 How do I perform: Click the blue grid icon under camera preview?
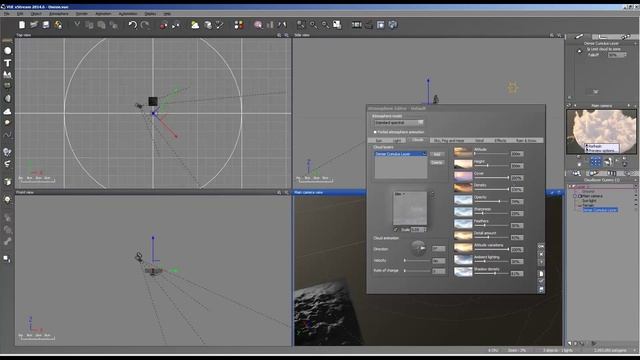[595, 162]
